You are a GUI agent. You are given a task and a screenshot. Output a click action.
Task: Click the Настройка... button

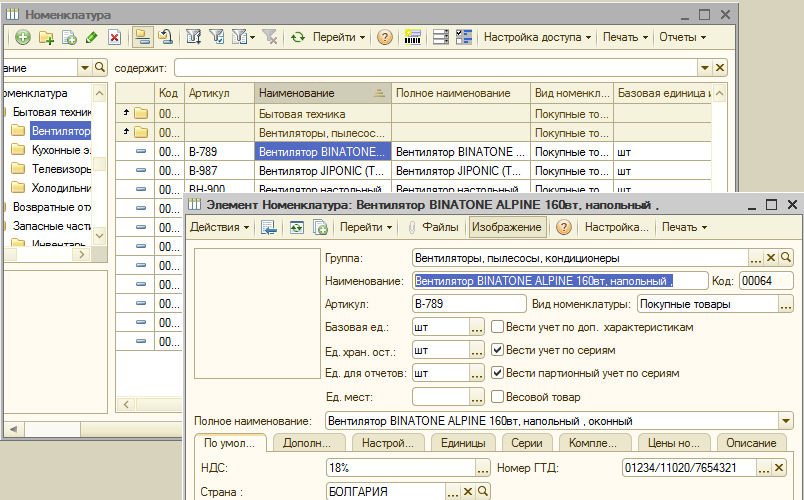click(616, 227)
